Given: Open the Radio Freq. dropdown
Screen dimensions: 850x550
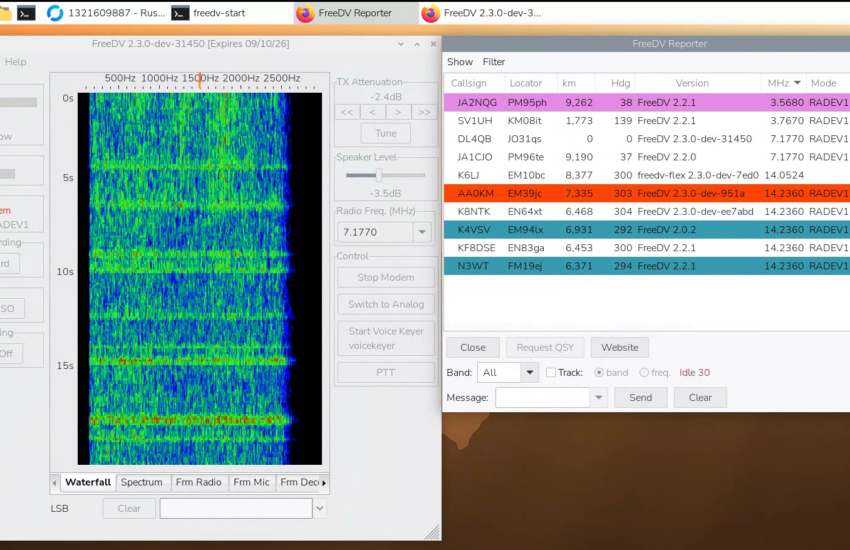Looking at the screenshot, I should tap(421, 232).
